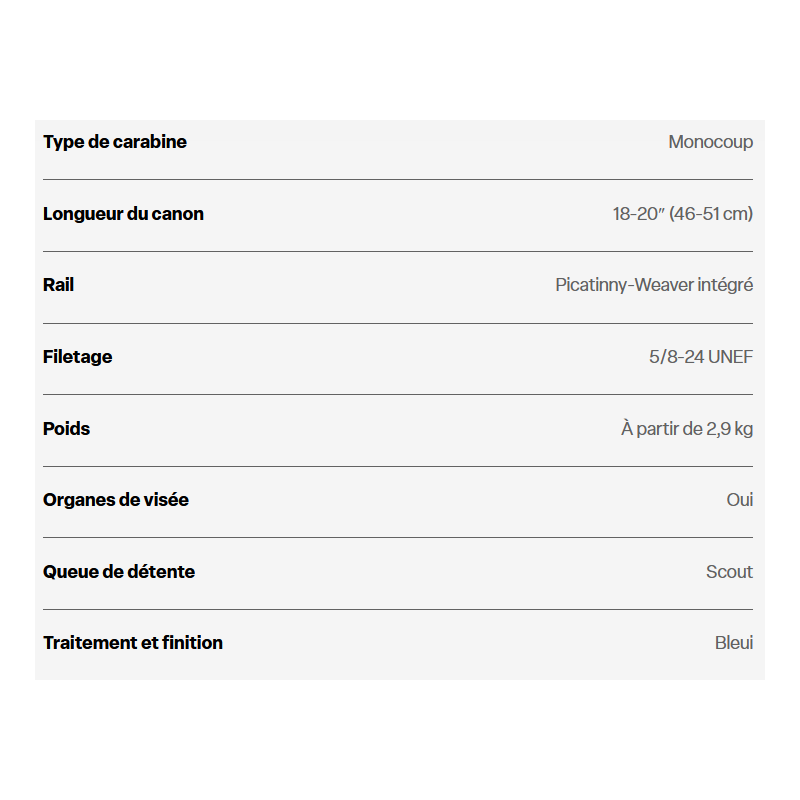The height and width of the screenshot is (800, 800).
Task: Select the 'Monocoup' value text
Action: (x=710, y=142)
